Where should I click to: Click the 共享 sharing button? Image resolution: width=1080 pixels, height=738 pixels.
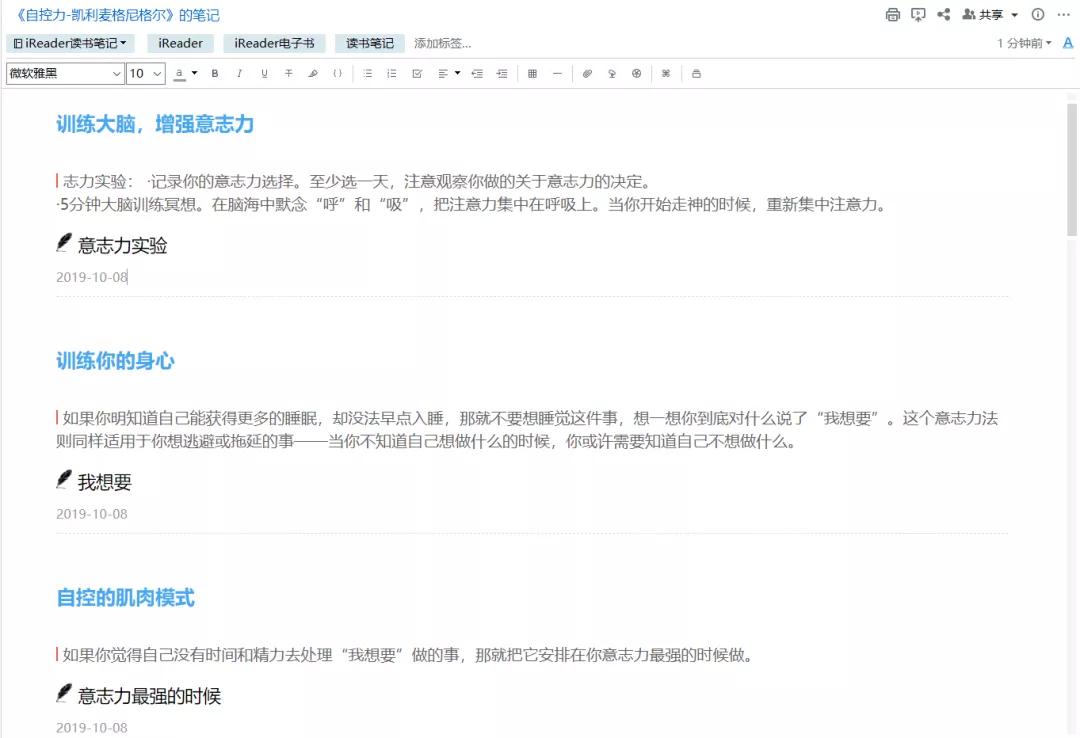[986, 14]
